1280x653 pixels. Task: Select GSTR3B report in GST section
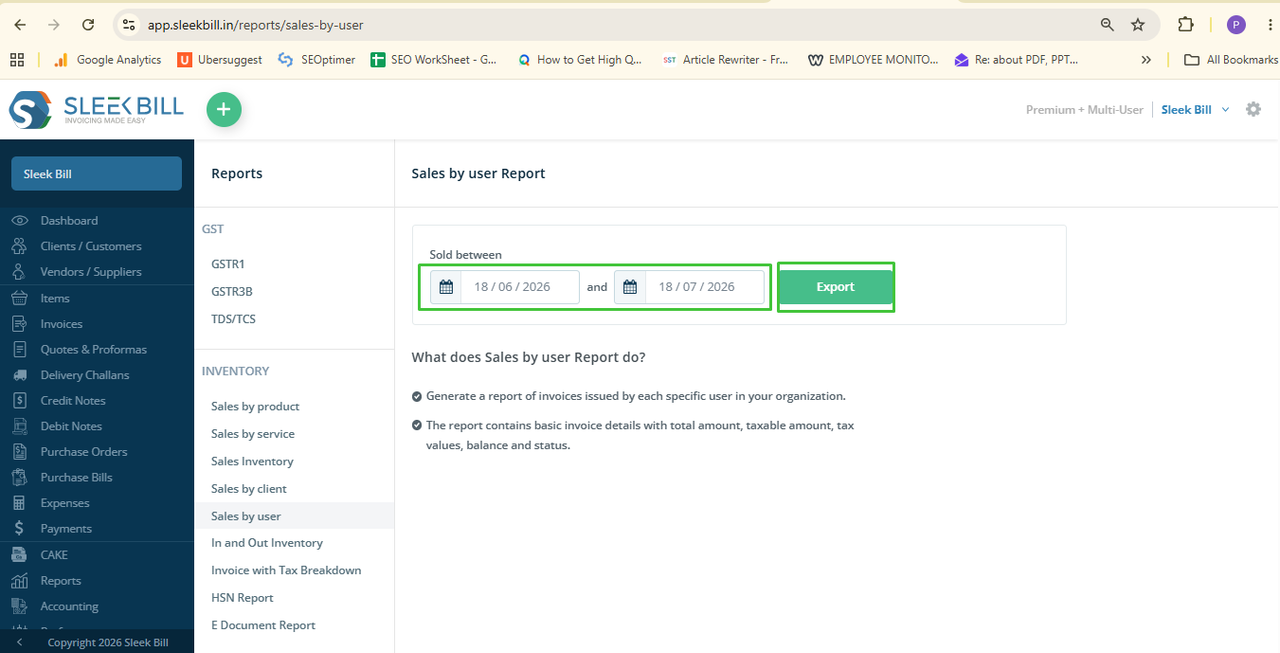click(232, 292)
